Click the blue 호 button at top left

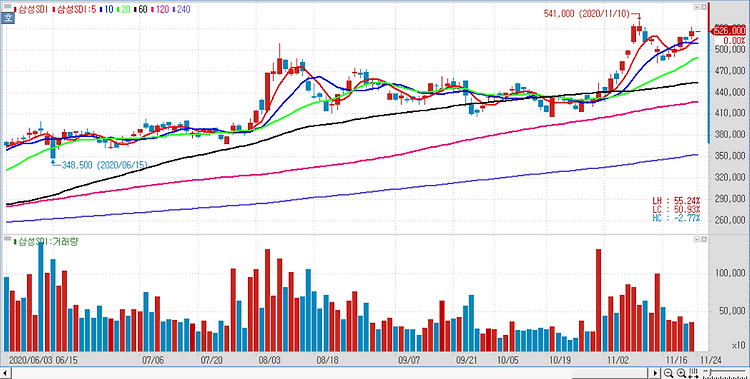point(7,18)
